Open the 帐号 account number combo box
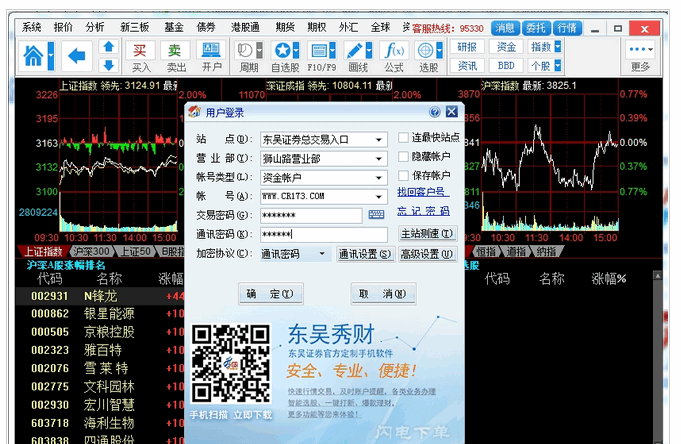 324,196
